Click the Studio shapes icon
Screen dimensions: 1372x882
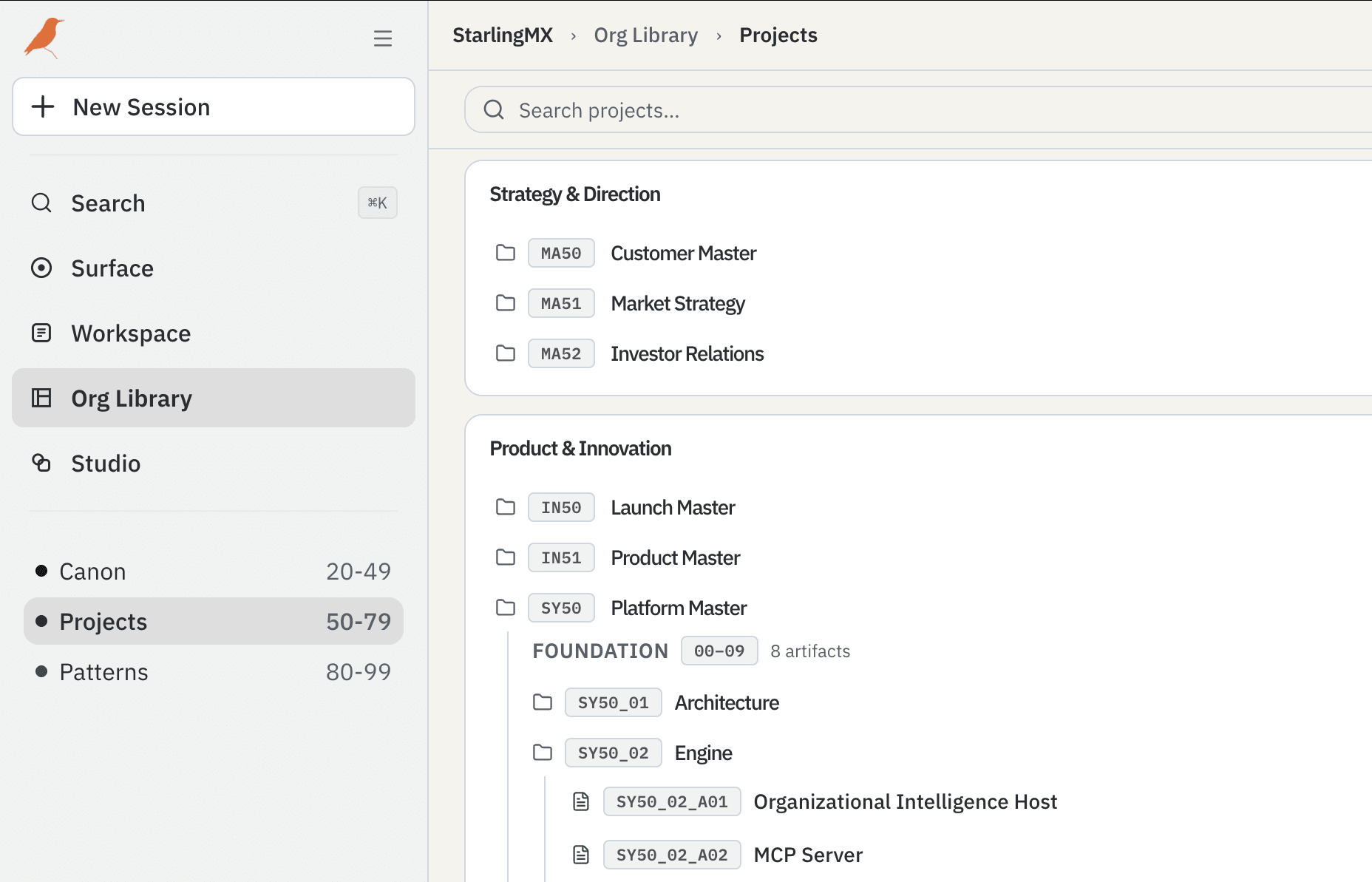[41, 463]
